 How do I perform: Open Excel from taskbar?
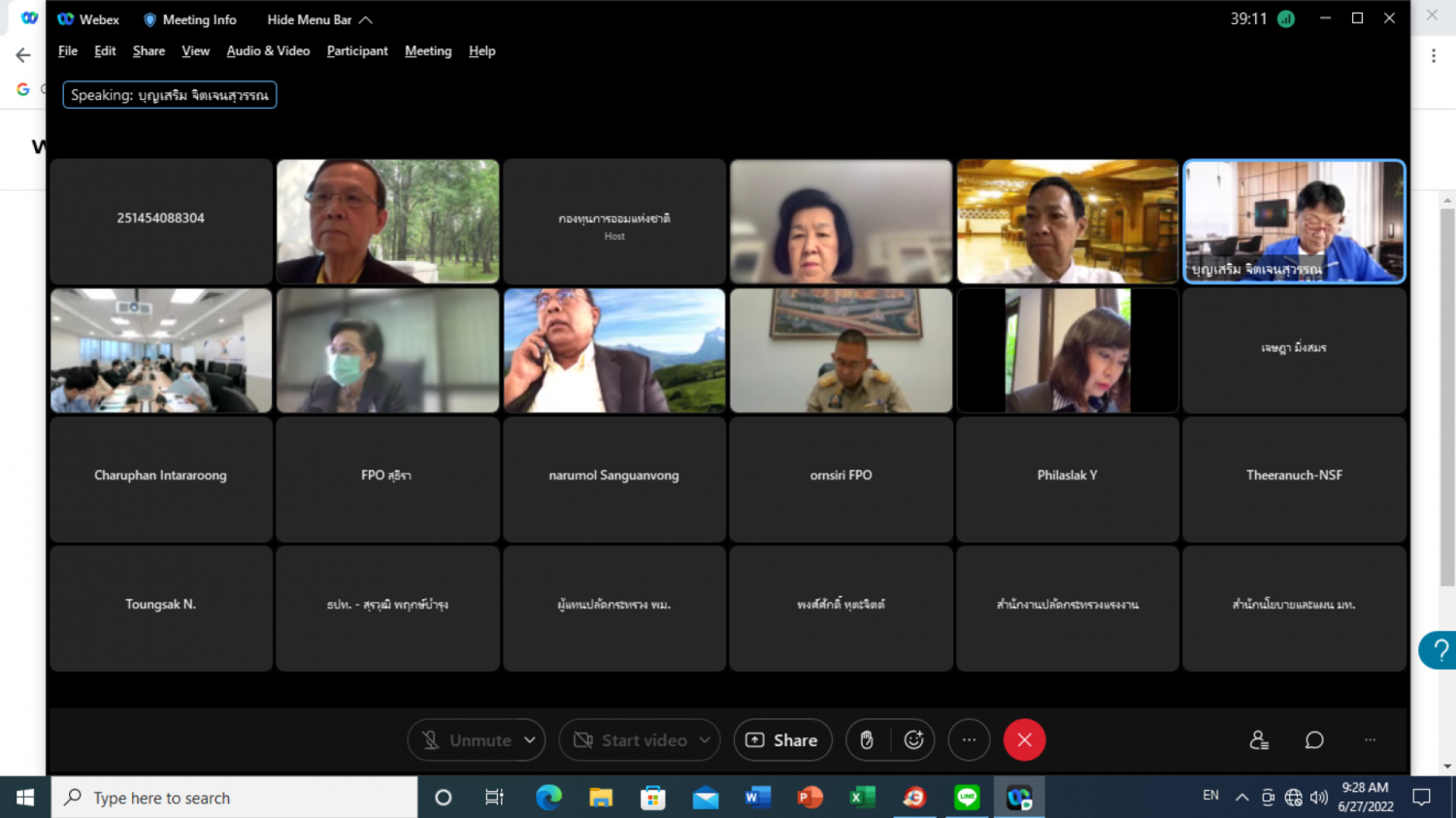click(862, 798)
